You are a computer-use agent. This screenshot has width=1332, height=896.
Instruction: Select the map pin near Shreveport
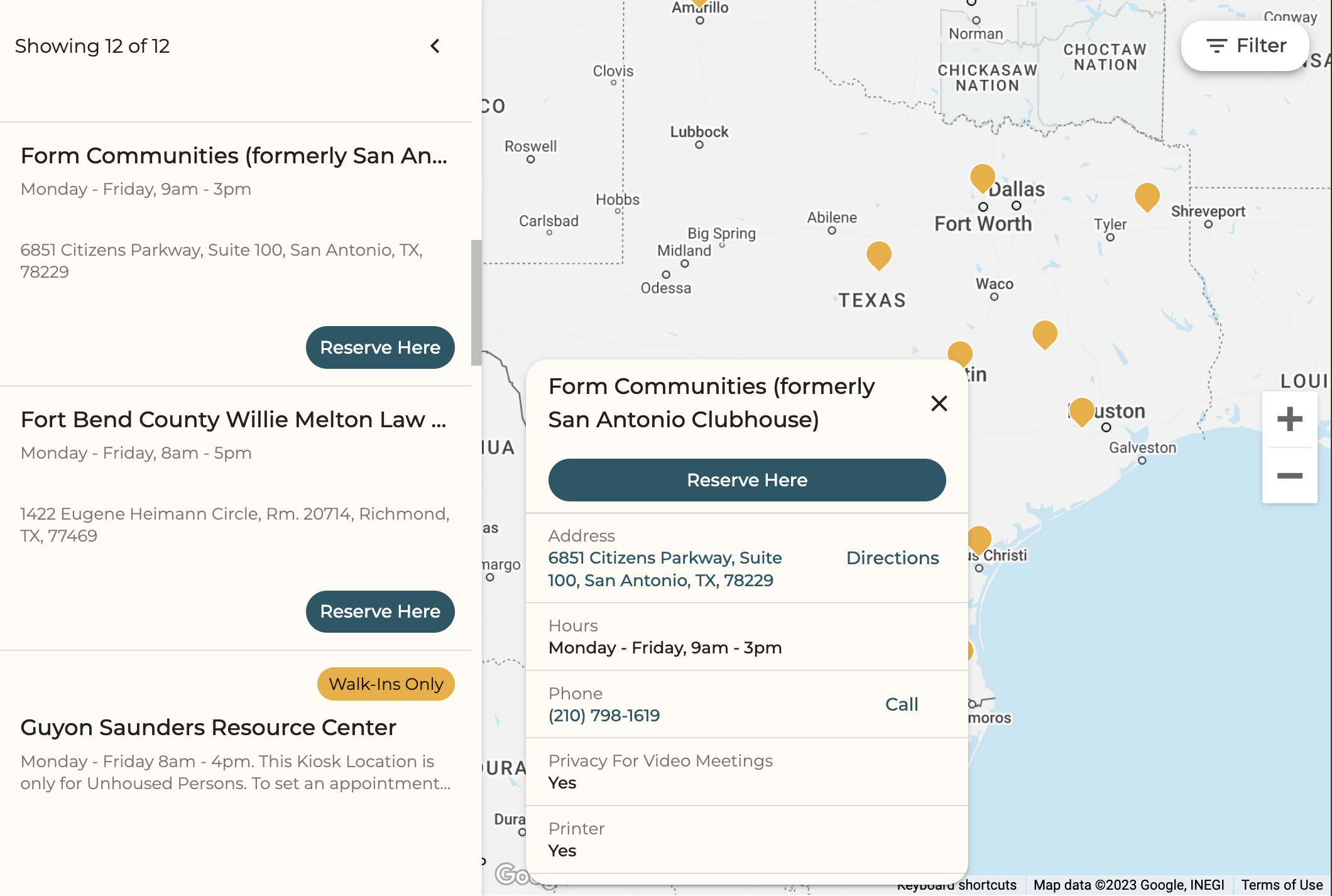point(1147,197)
